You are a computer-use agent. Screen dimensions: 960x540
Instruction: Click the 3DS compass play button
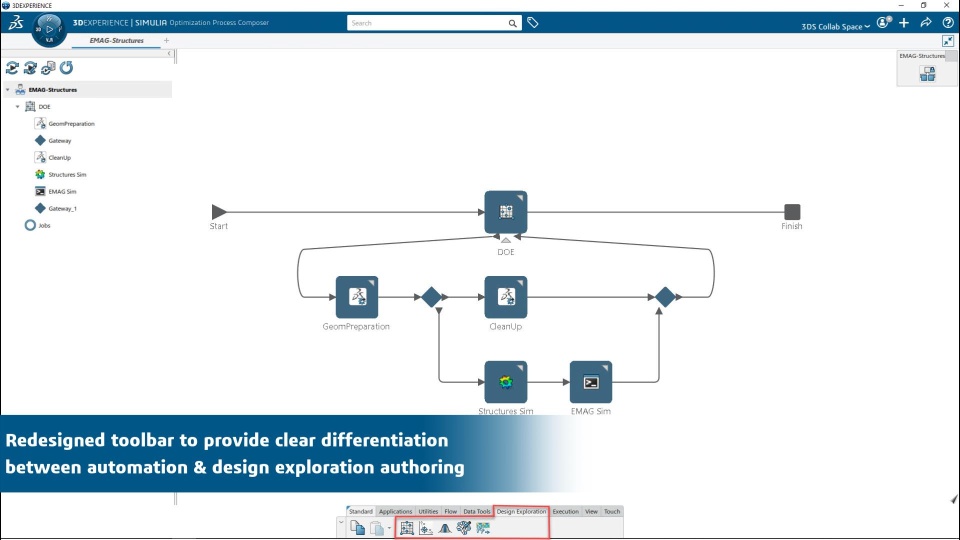coord(50,29)
